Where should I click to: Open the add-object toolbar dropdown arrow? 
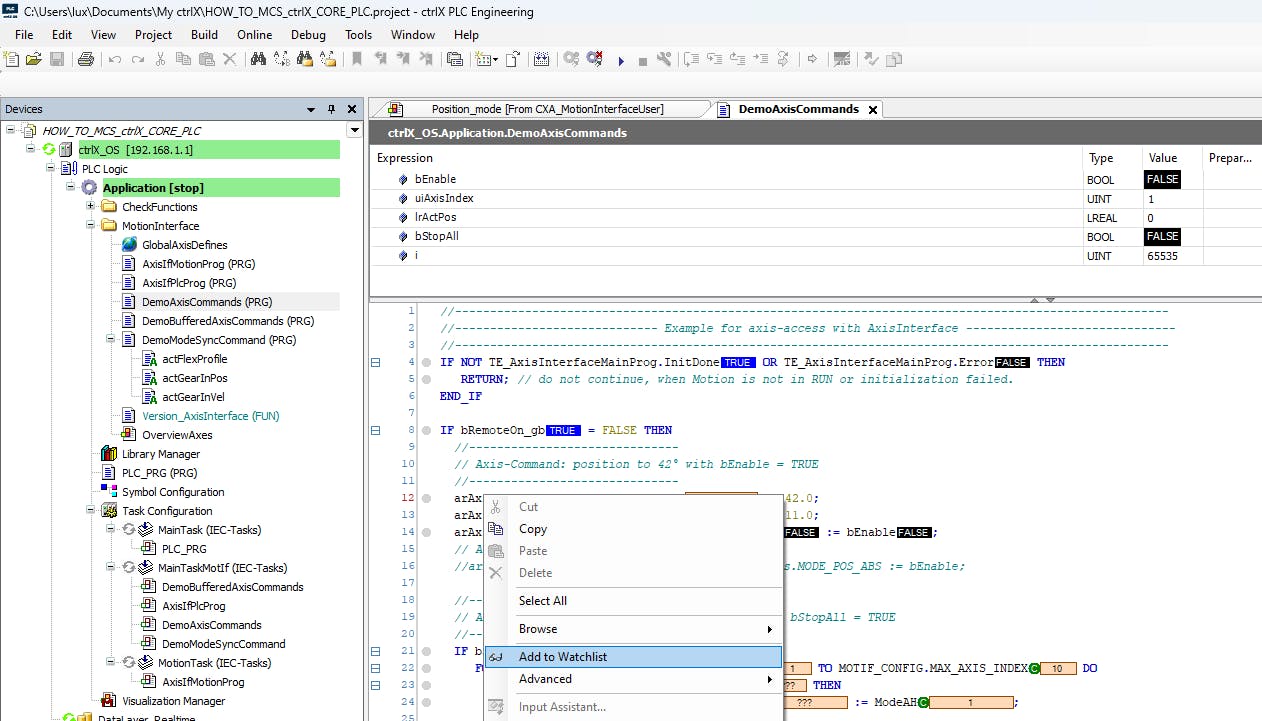[x=494, y=61]
